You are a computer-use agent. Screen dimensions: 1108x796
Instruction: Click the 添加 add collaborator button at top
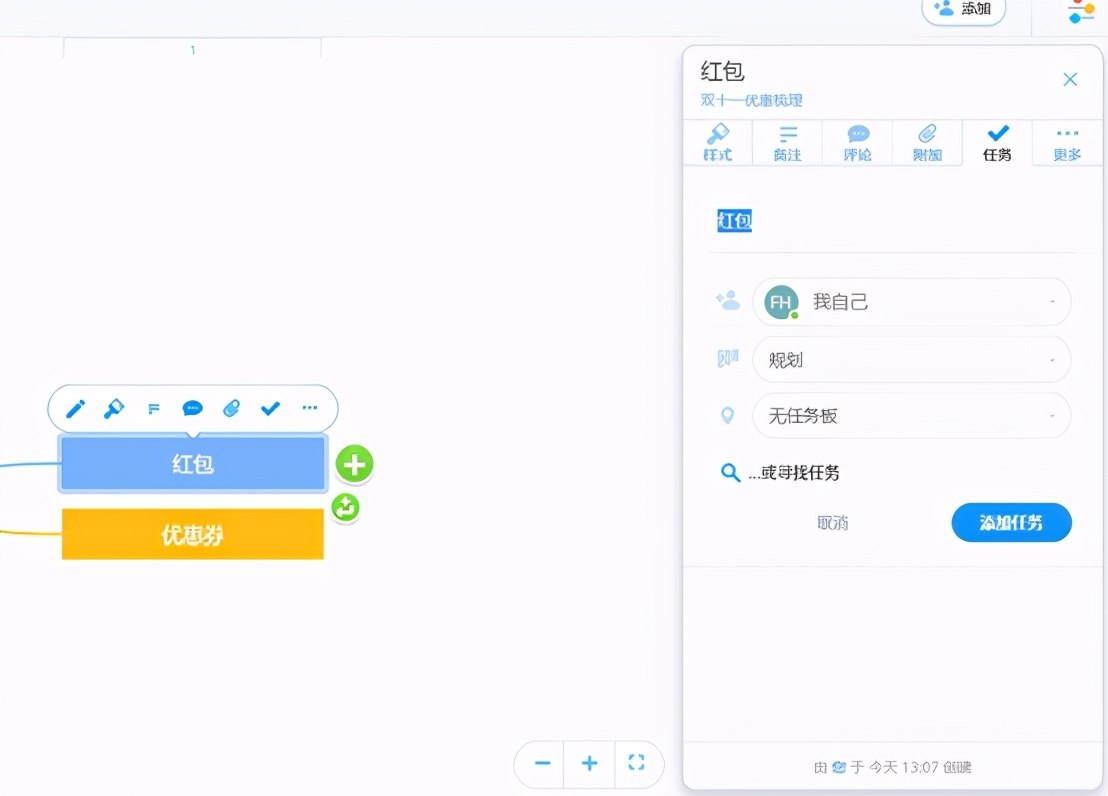[963, 10]
